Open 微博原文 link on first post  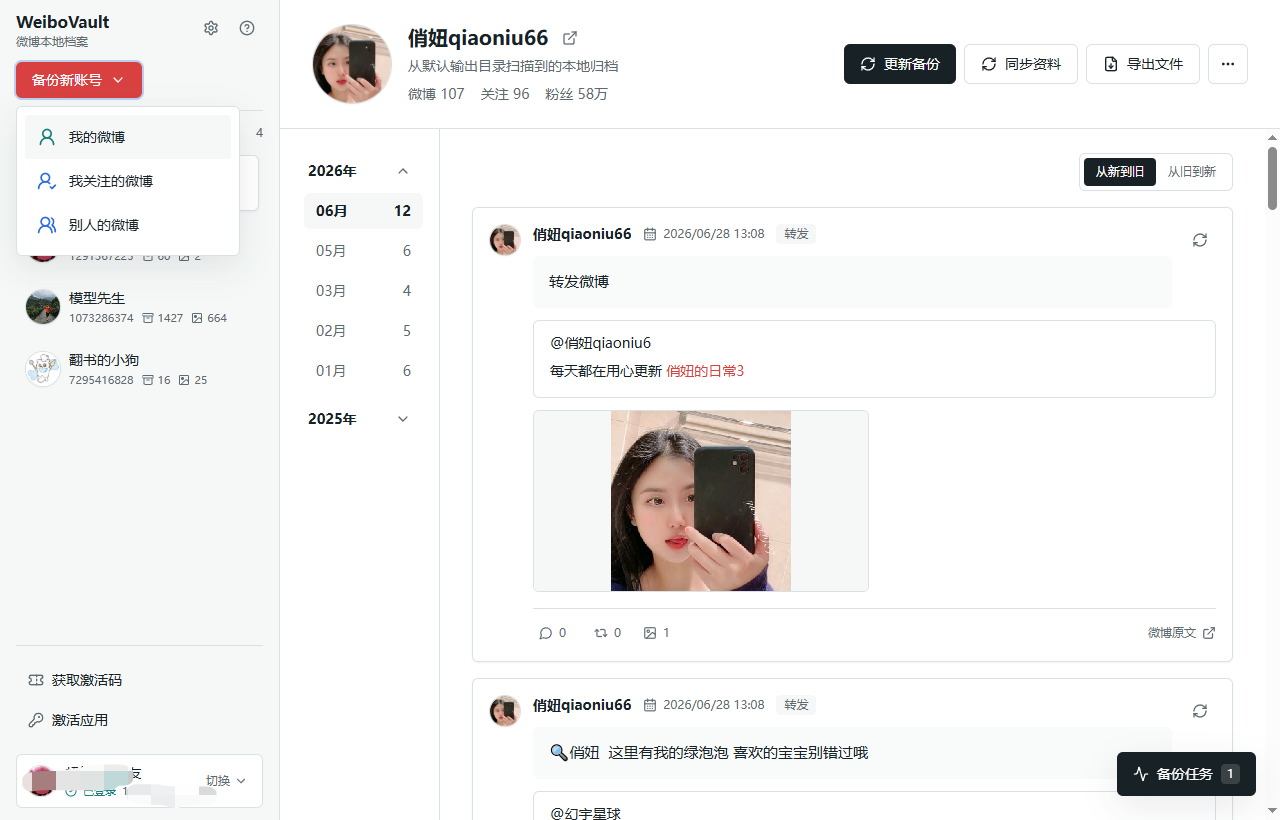point(1182,633)
